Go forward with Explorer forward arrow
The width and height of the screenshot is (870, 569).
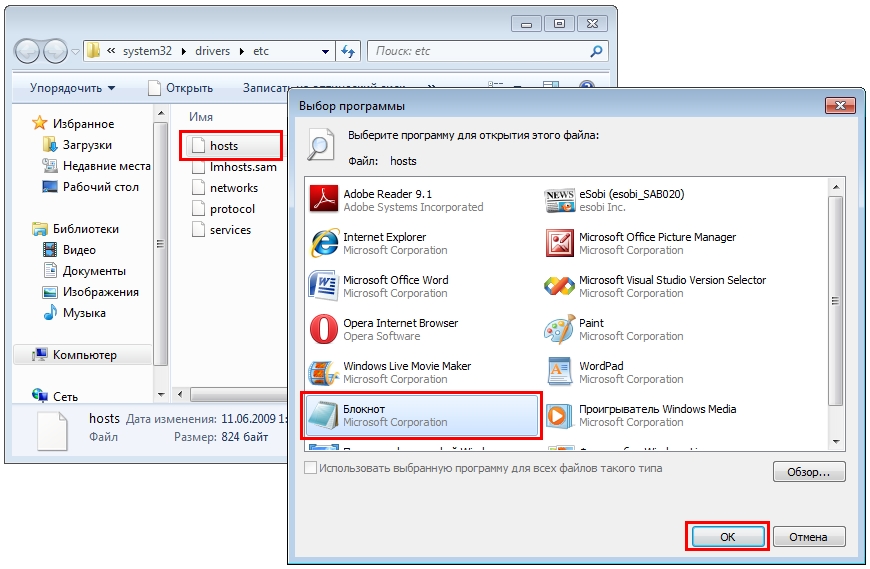click(55, 52)
